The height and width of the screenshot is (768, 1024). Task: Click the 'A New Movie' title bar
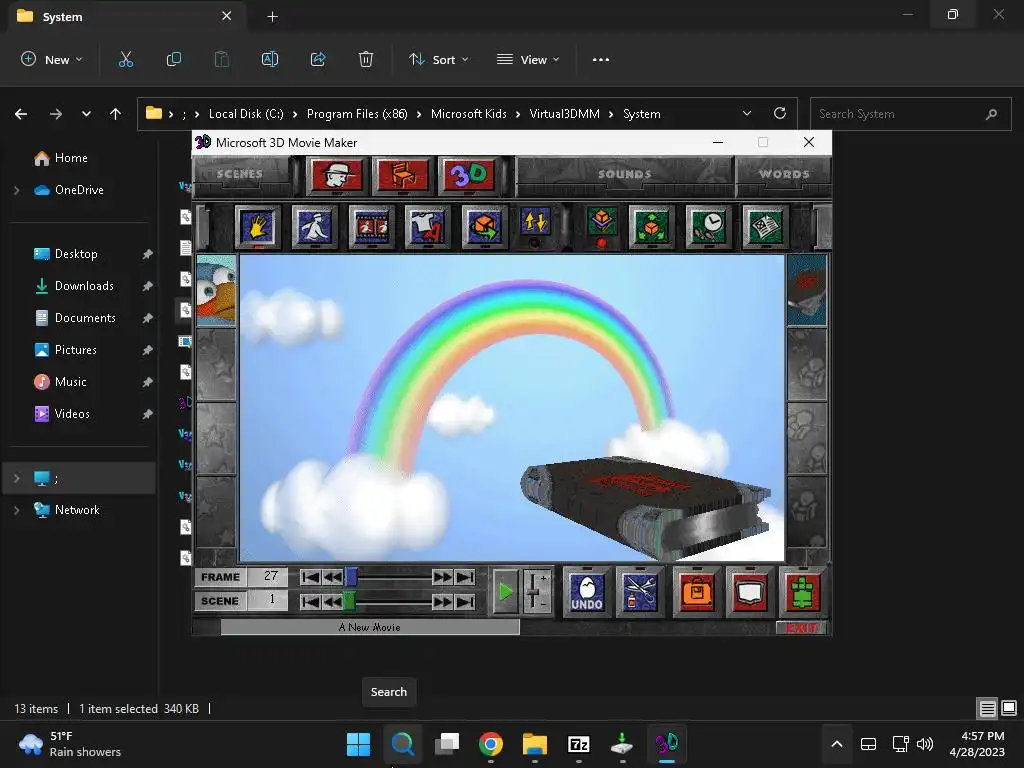click(370, 627)
